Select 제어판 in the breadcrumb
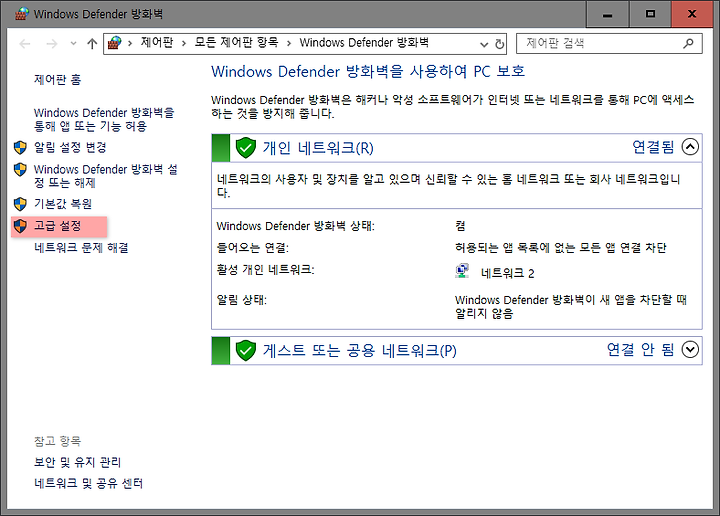 pos(157,43)
